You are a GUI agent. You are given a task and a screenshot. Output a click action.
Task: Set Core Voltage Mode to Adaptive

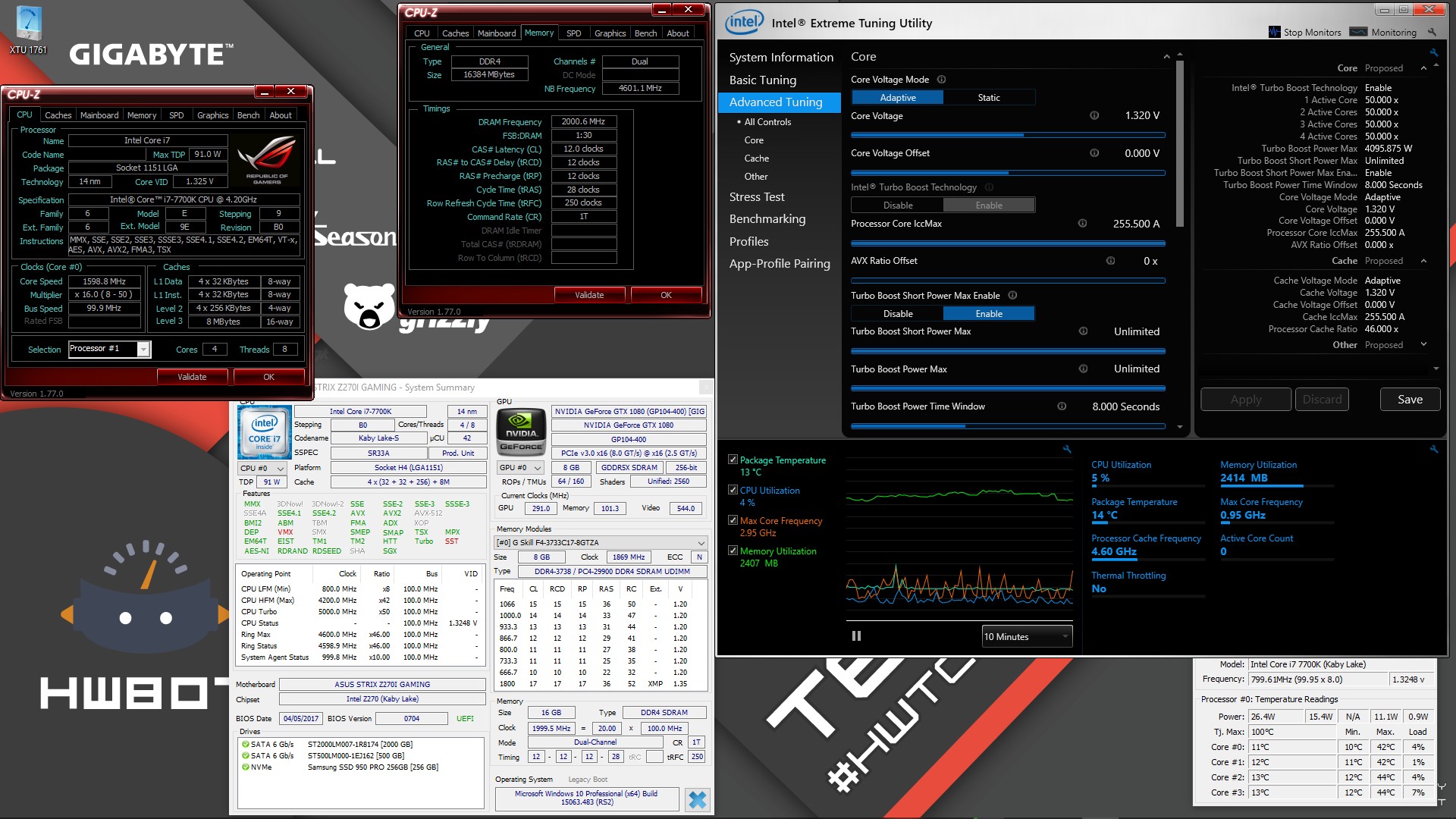click(898, 98)
